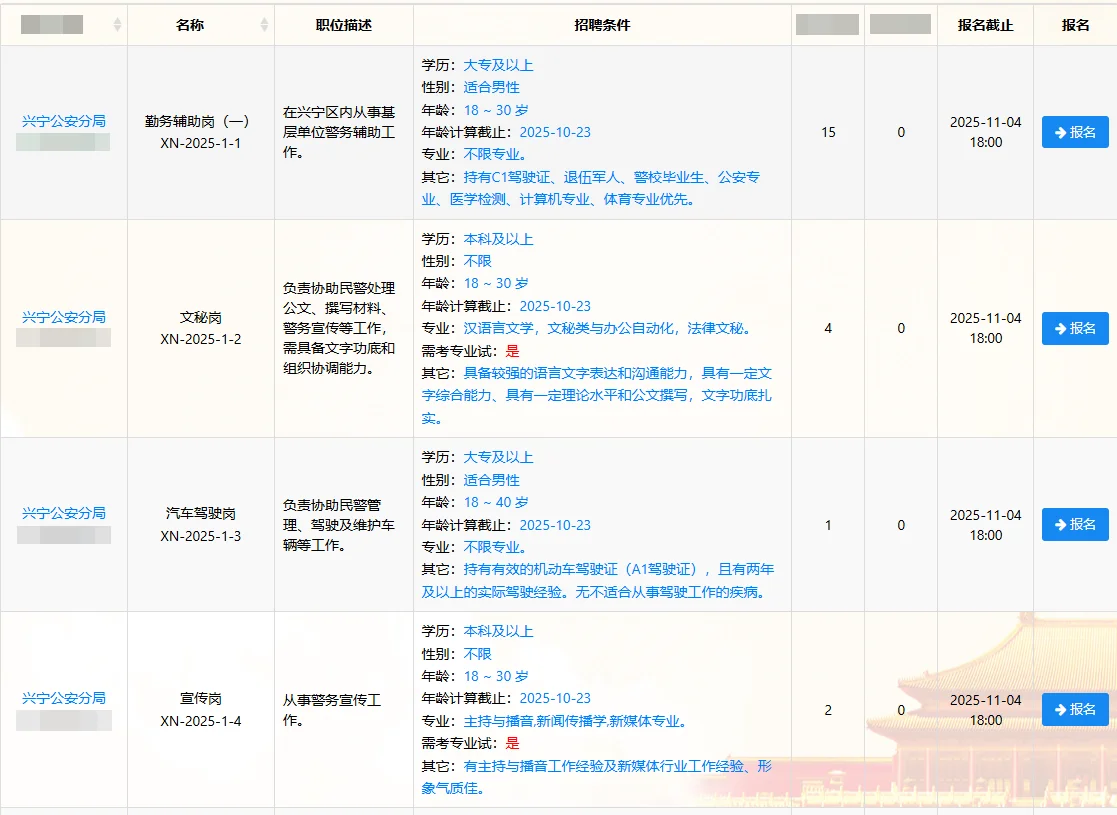
Task: Click the arrow icon on 宣传岗's apply button
Action: click(x=1060, y=709)
